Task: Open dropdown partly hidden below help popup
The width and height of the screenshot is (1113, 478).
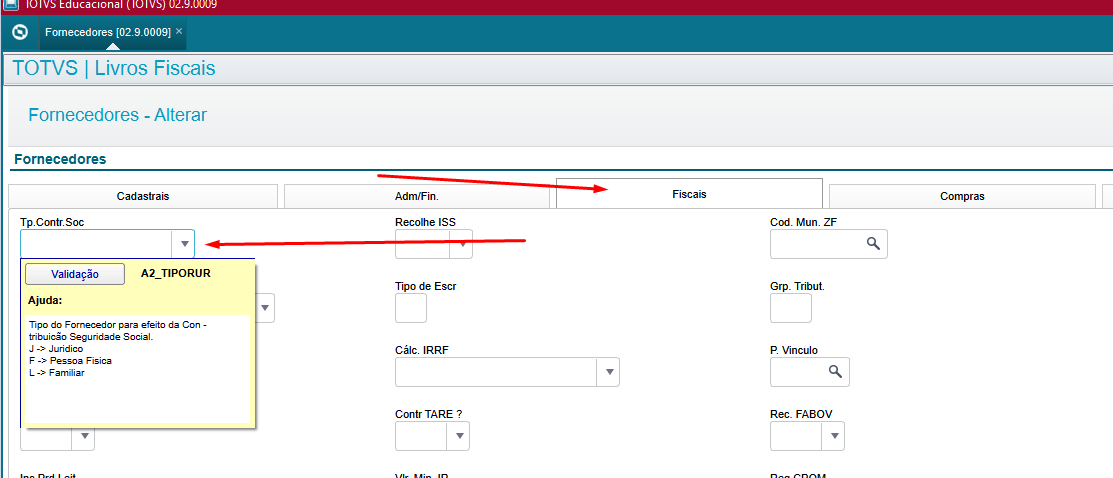Action: [84, 436]
